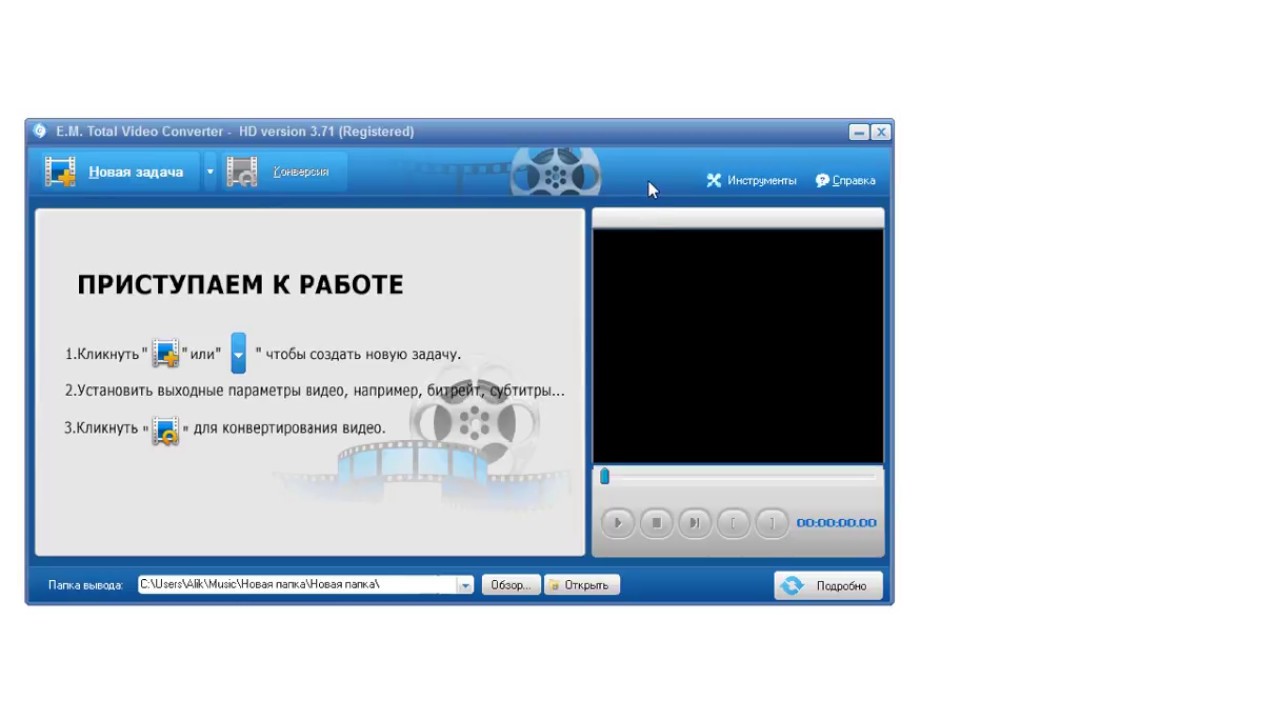Close the Total Video Converter window

pos(881,132)
